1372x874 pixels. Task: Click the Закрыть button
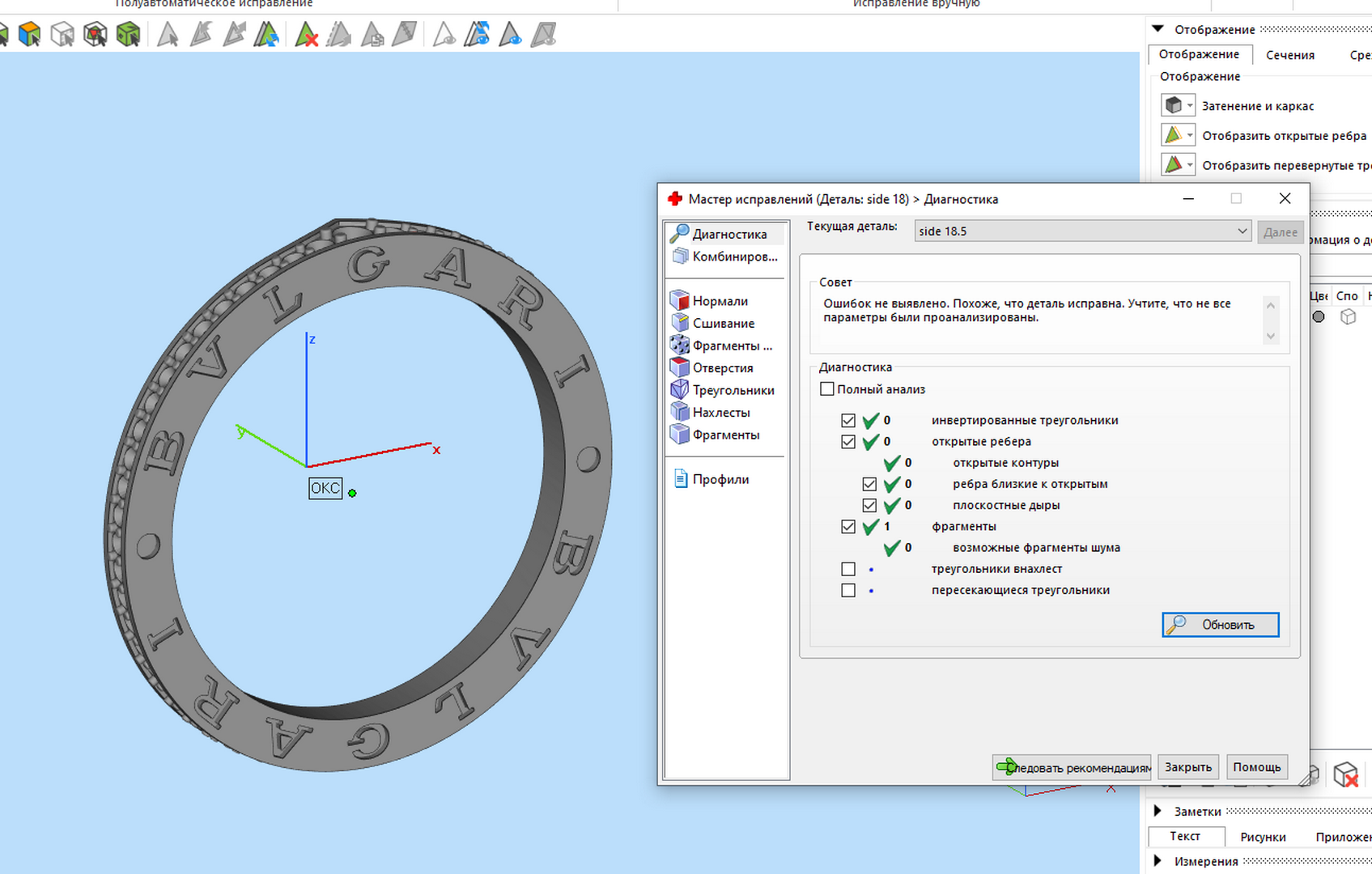(x=1188, y=767)
